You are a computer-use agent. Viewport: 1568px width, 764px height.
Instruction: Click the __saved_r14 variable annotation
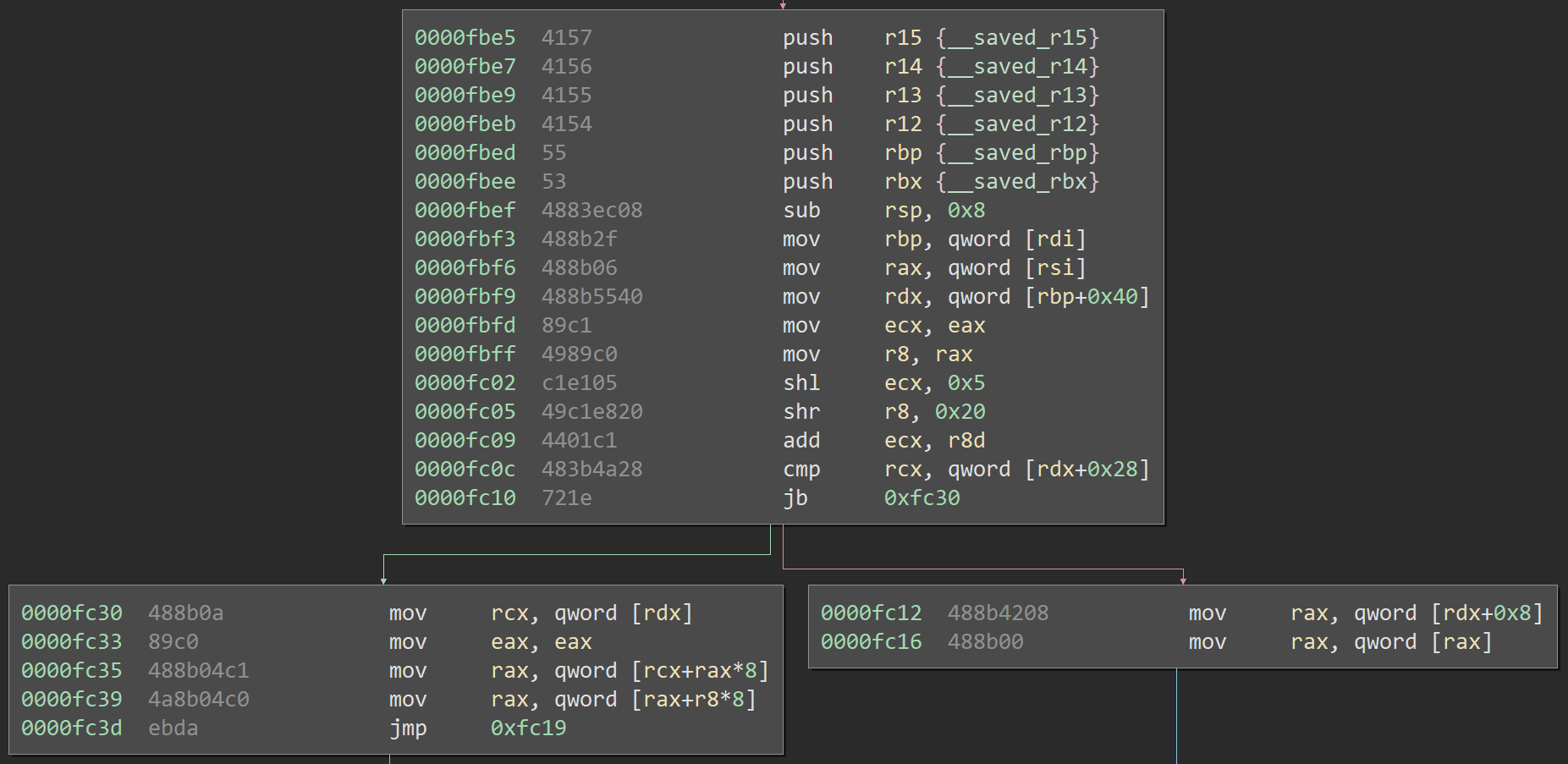(x=1016, y=67)
